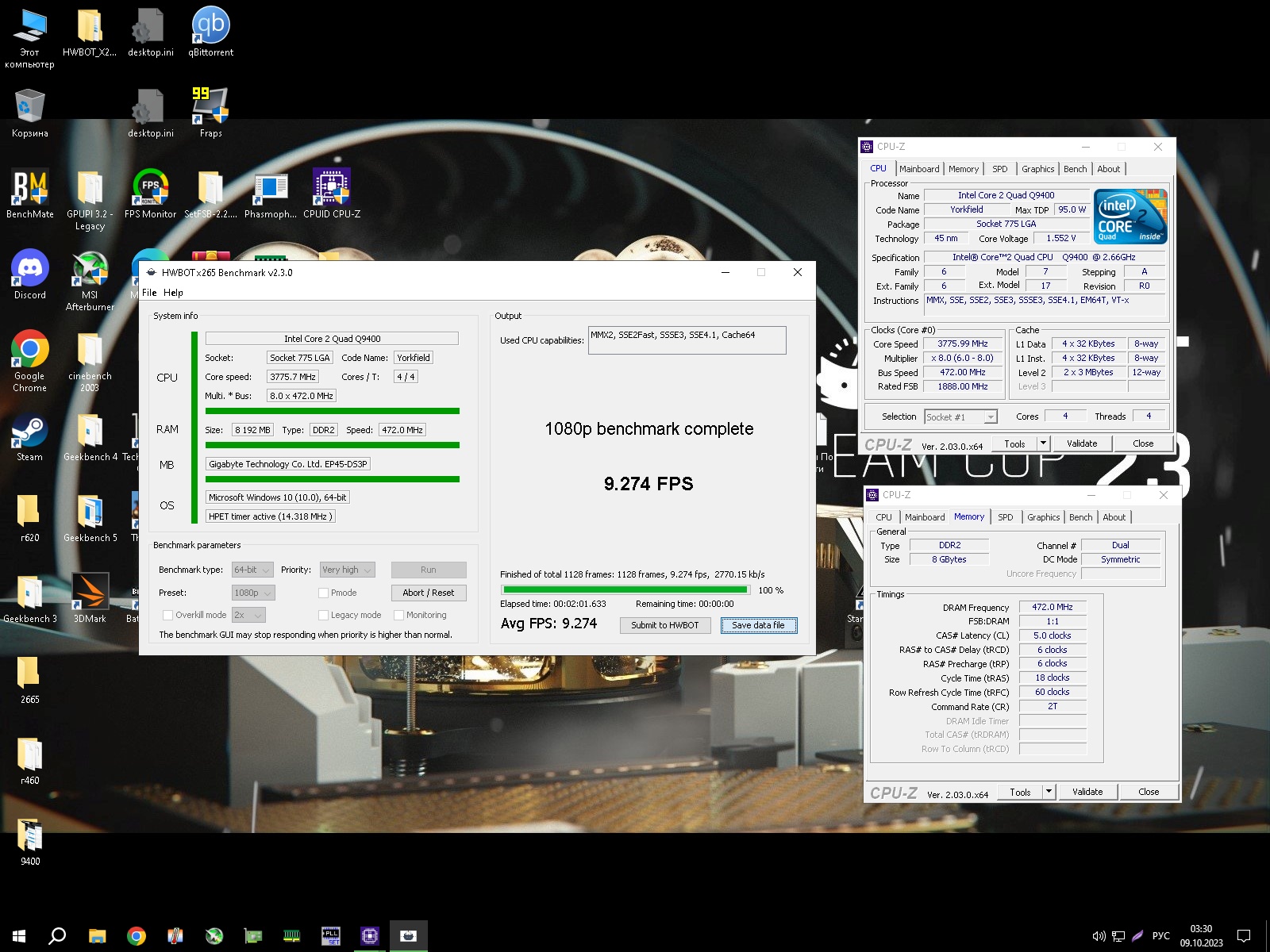Click the РУС language indicator
This screenshot has height=952, width=1270.
tap(1160, 936)
